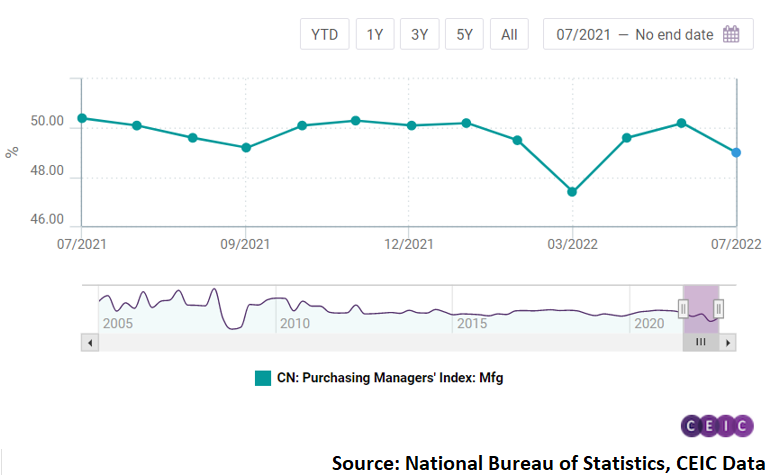Click the 2020 label in navigator

pos(649,323)
